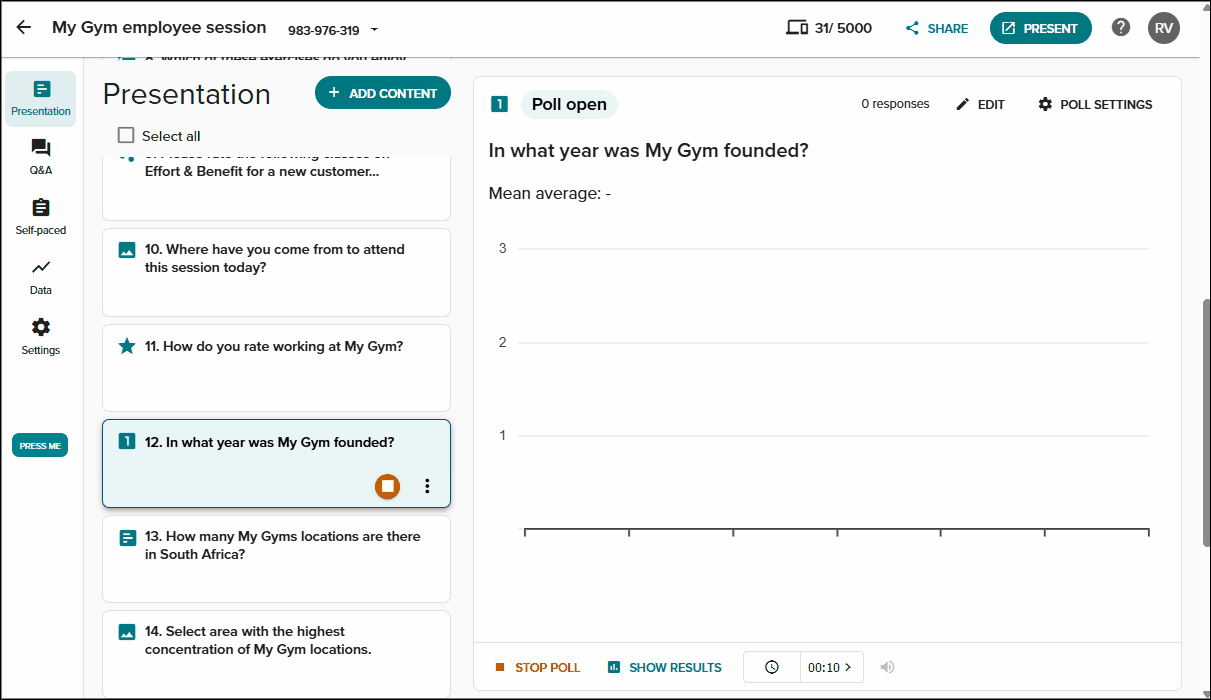Viewport: 1211px width, 700px height.
Task: Select item 11 How do you rate working
Action: tap(276, 367)
